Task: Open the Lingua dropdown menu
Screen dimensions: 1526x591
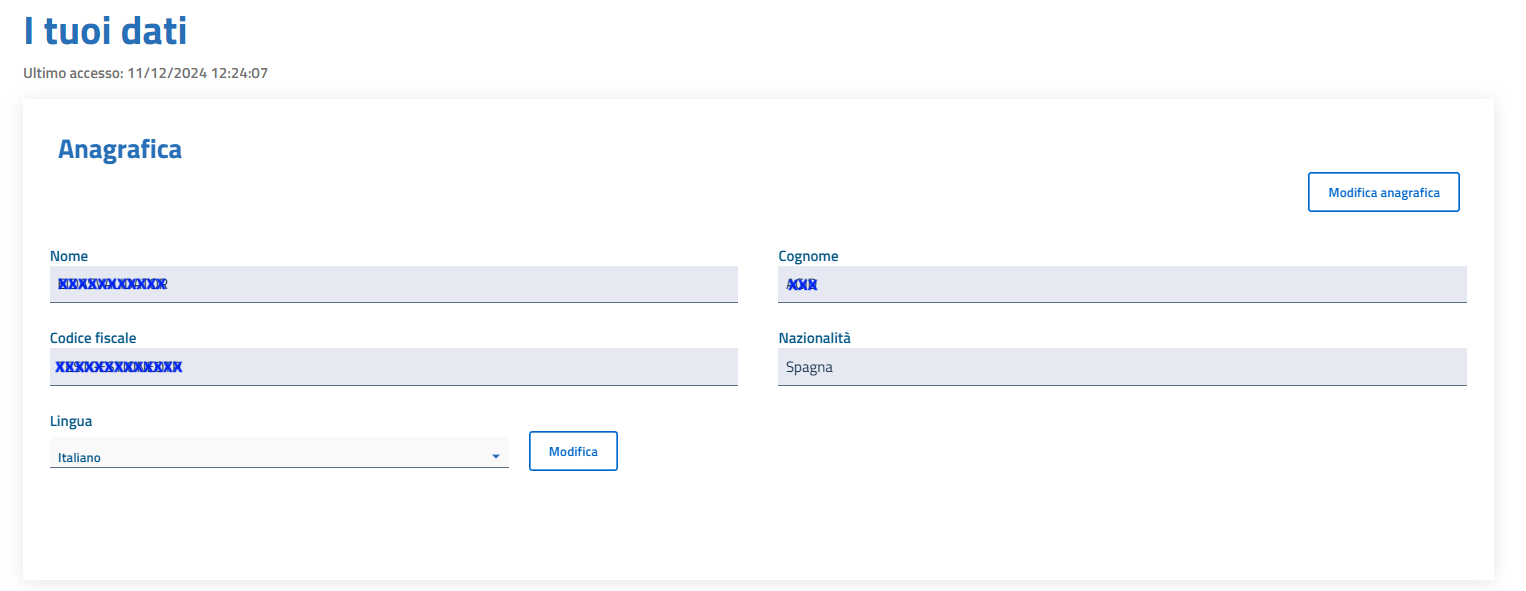Action: coord(278,456)
